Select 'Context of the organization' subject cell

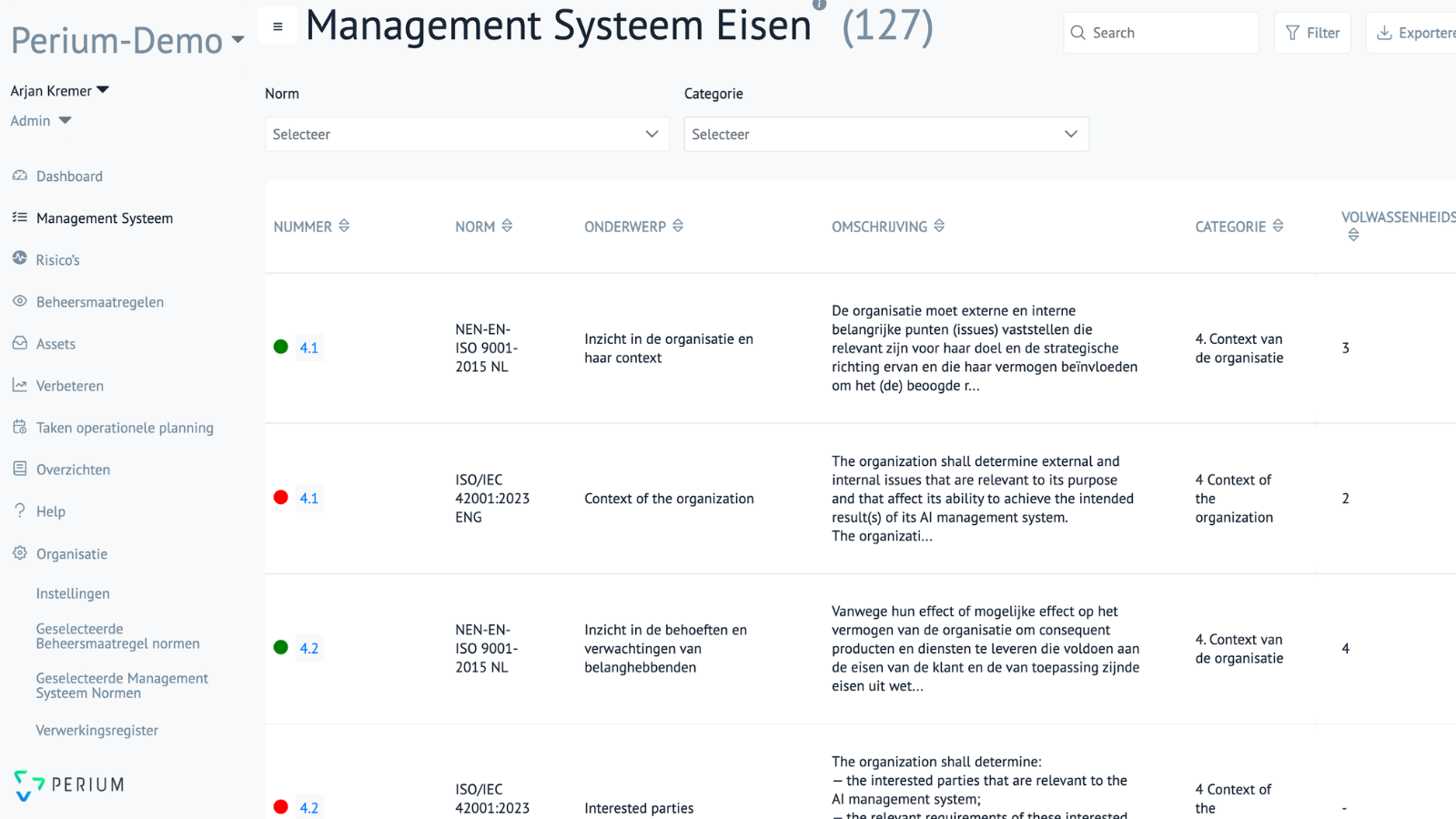tap(669, 499)
